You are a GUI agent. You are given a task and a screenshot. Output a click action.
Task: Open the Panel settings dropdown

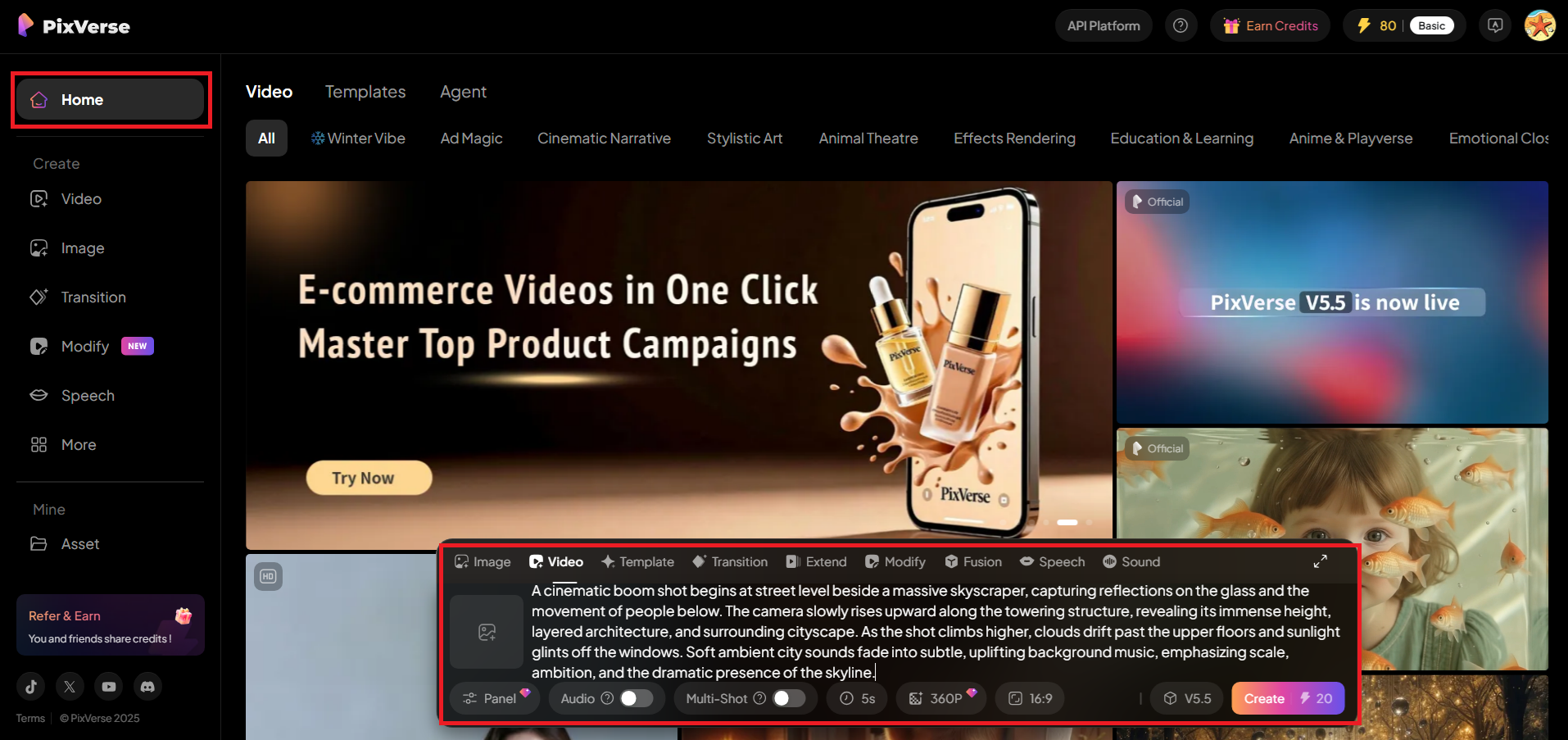[494, 698]
